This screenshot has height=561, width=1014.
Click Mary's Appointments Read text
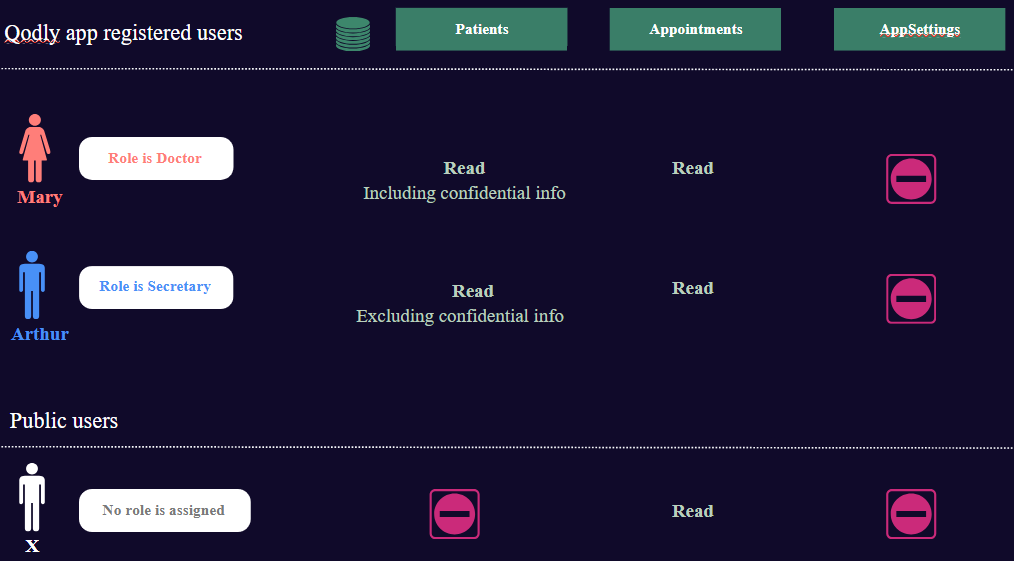693,168
